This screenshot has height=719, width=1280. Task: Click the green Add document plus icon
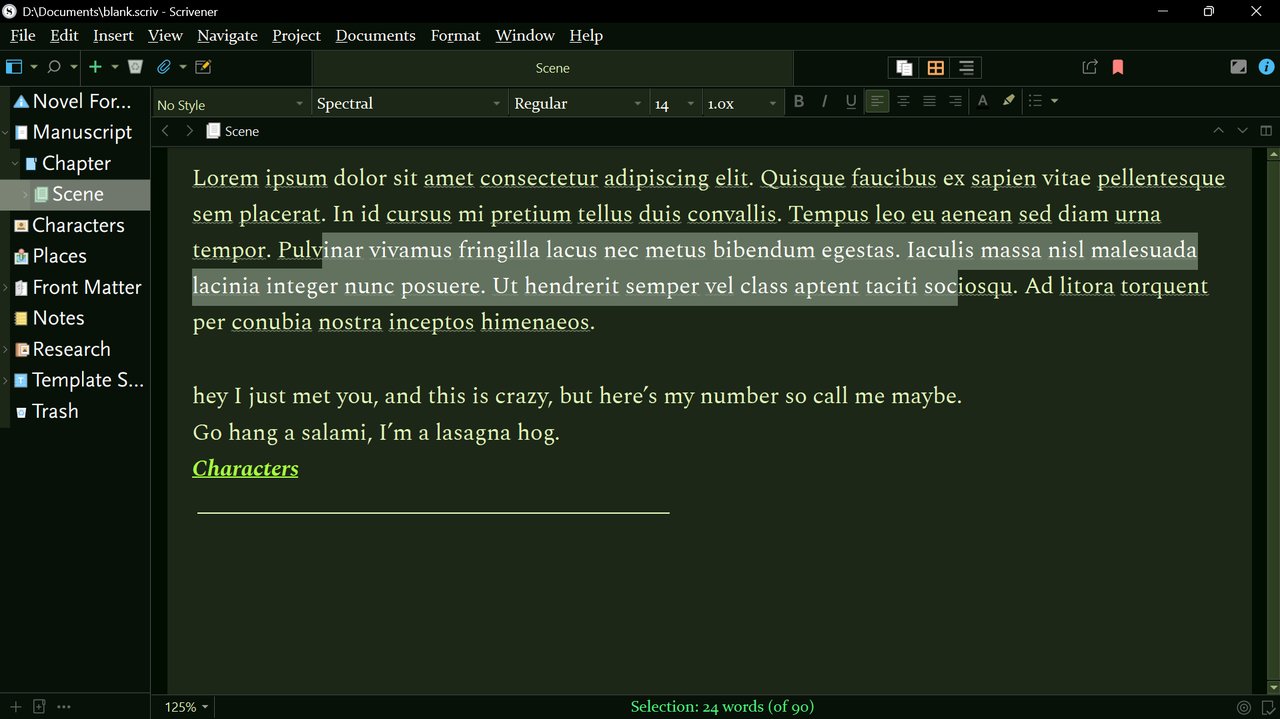click(x=95, y=67)
